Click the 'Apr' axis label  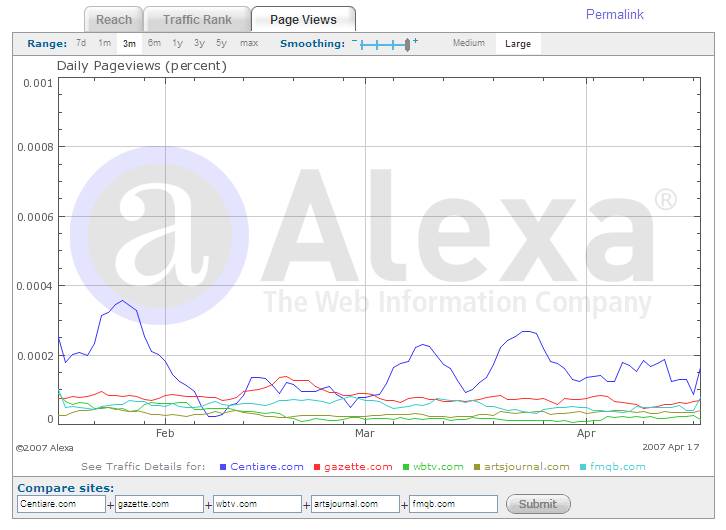pyautogui.click(x=586, y=434)
